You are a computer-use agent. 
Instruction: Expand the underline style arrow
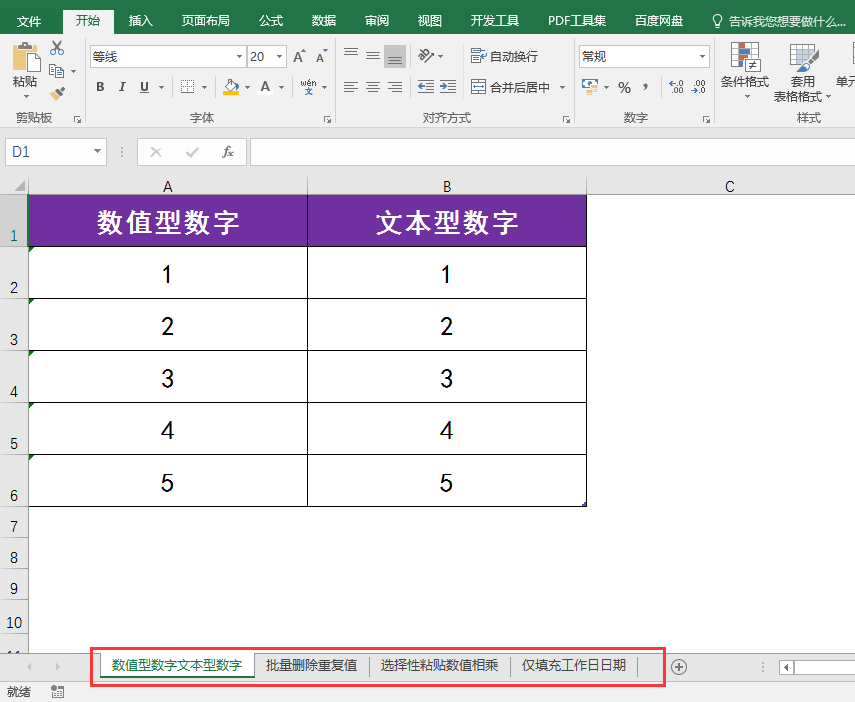point(161,87)
